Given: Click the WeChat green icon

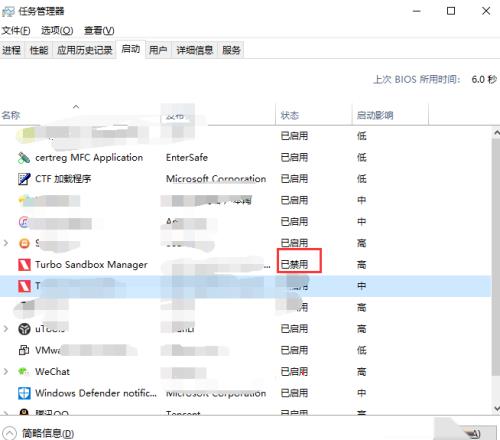Looking at the screenshot, I should 23,371.
